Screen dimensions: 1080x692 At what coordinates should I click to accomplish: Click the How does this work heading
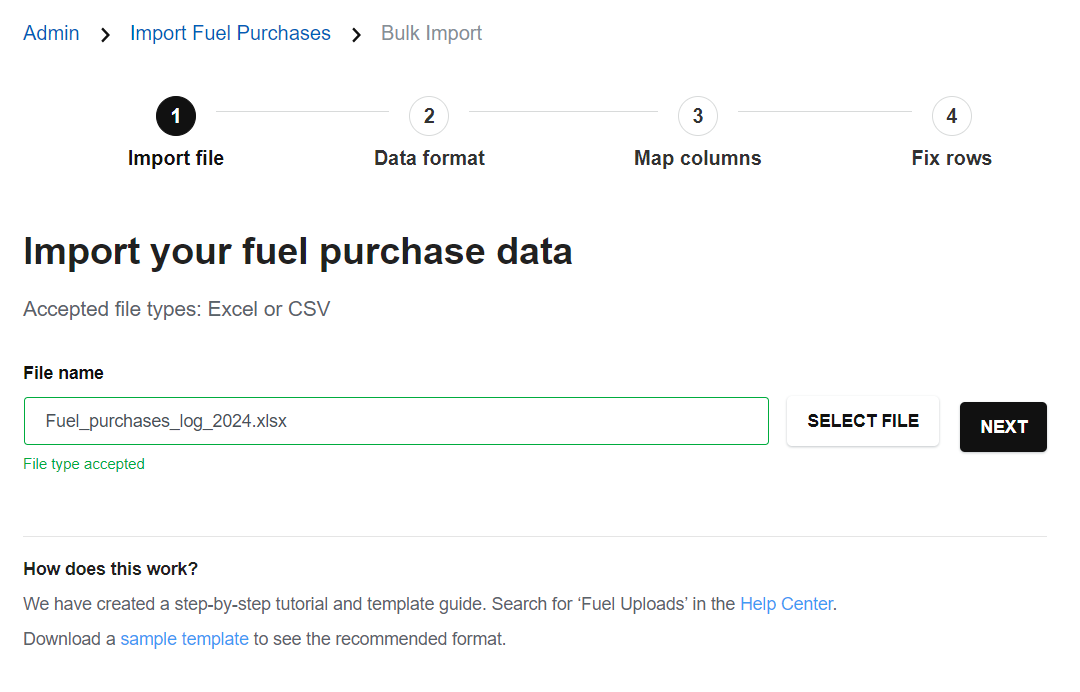(110, 569)
